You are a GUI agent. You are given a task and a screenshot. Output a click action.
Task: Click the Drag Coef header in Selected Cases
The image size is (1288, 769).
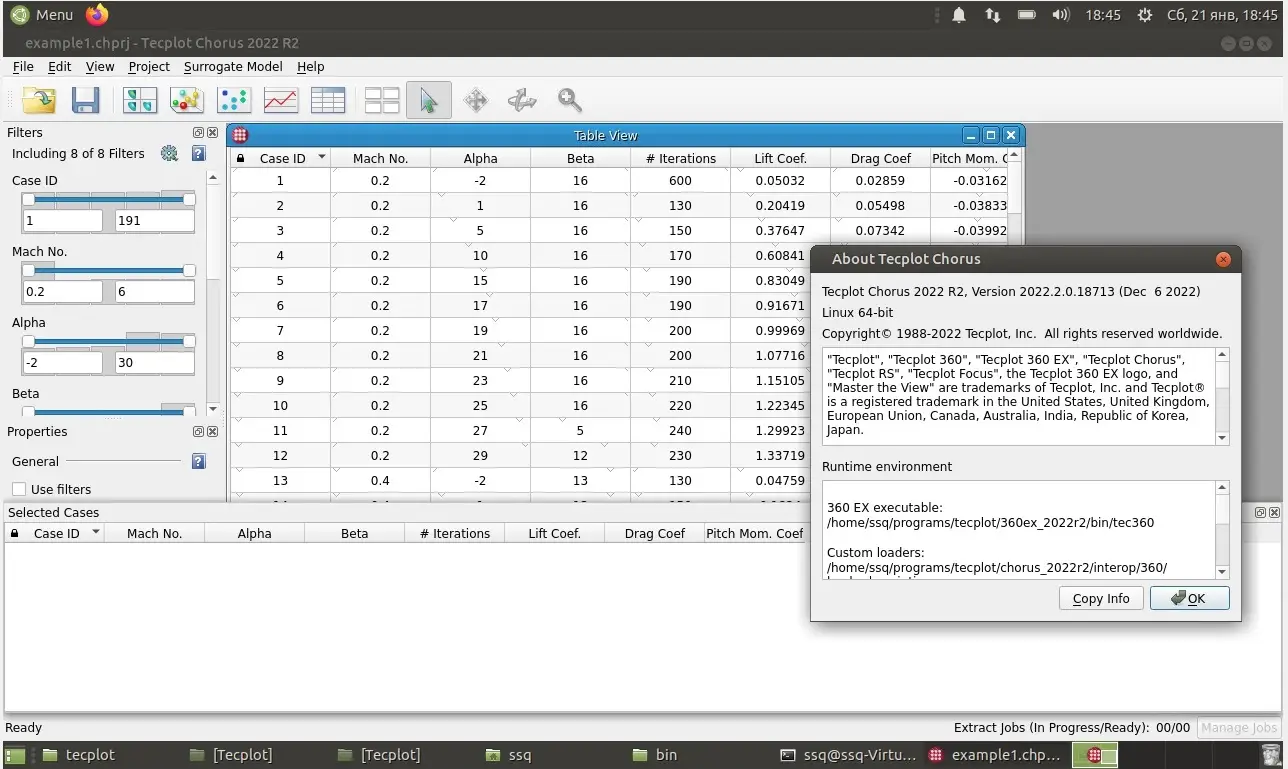tap(655, 533)
